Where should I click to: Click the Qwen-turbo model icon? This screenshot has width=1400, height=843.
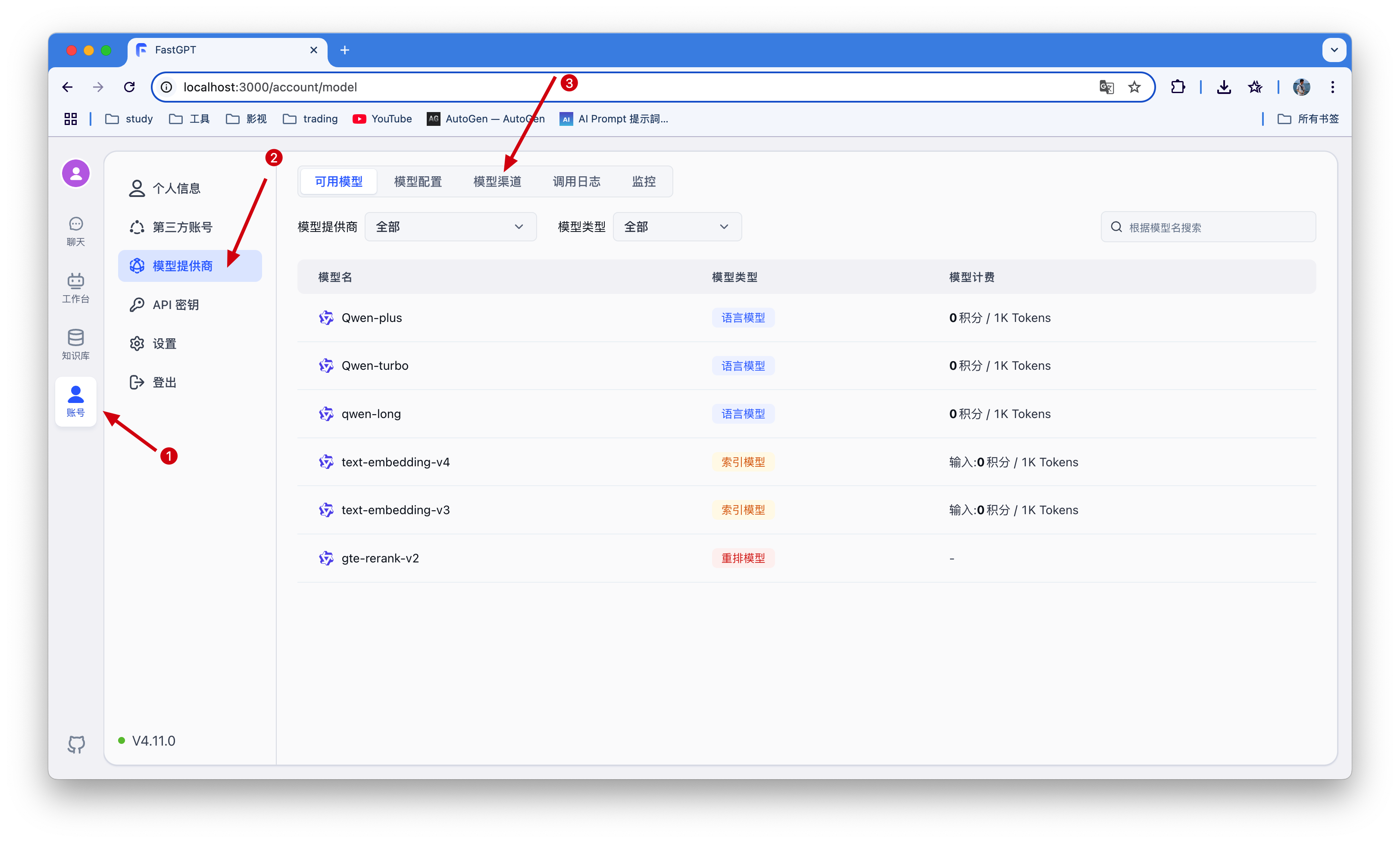pyautogui.click(x=326, y=365)
